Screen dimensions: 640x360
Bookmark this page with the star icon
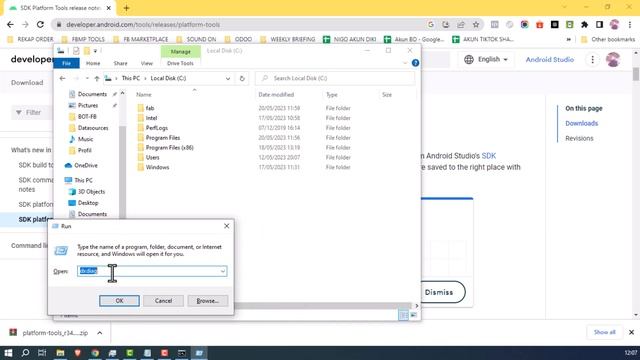(476, 24)
